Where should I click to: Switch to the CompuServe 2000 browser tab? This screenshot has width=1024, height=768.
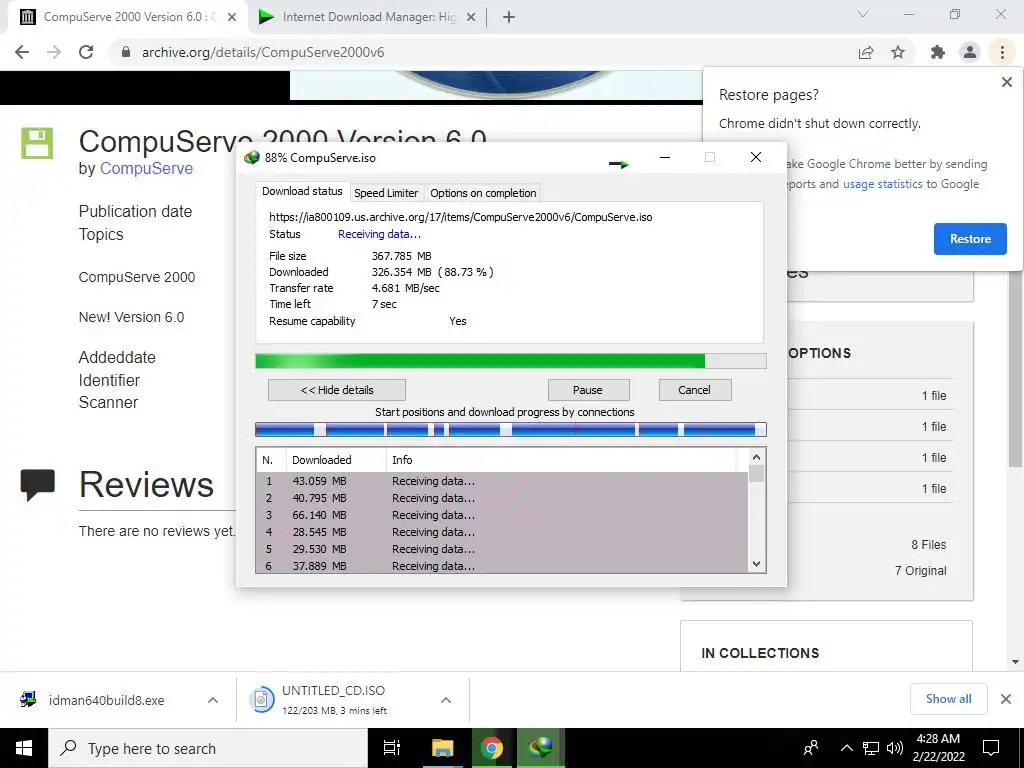pyautogui.click(x=129, y=17)
